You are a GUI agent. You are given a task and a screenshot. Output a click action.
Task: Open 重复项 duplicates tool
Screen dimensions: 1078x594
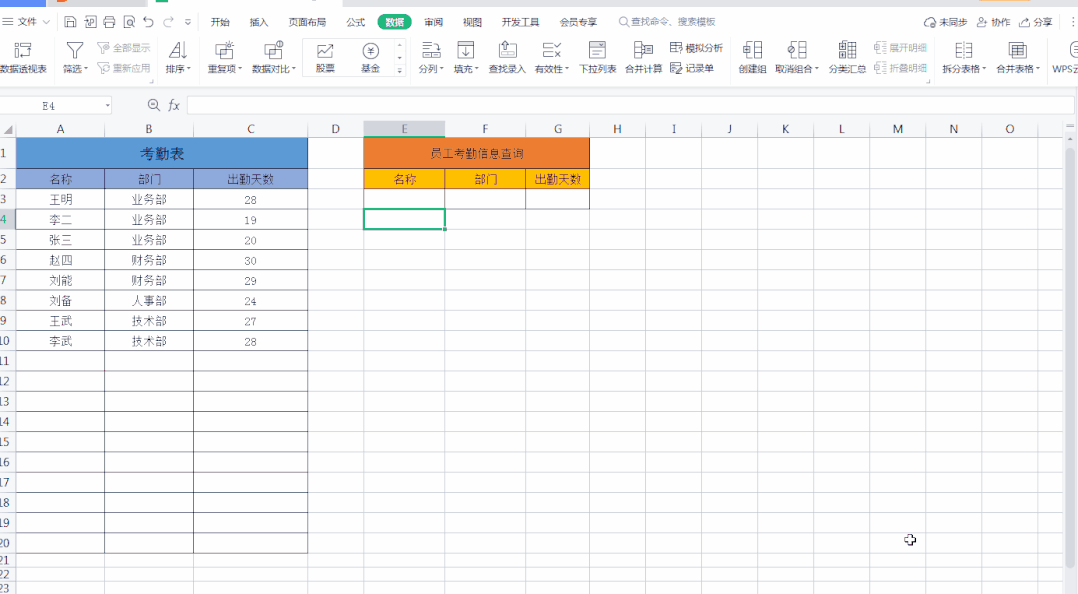click(225, 57)
